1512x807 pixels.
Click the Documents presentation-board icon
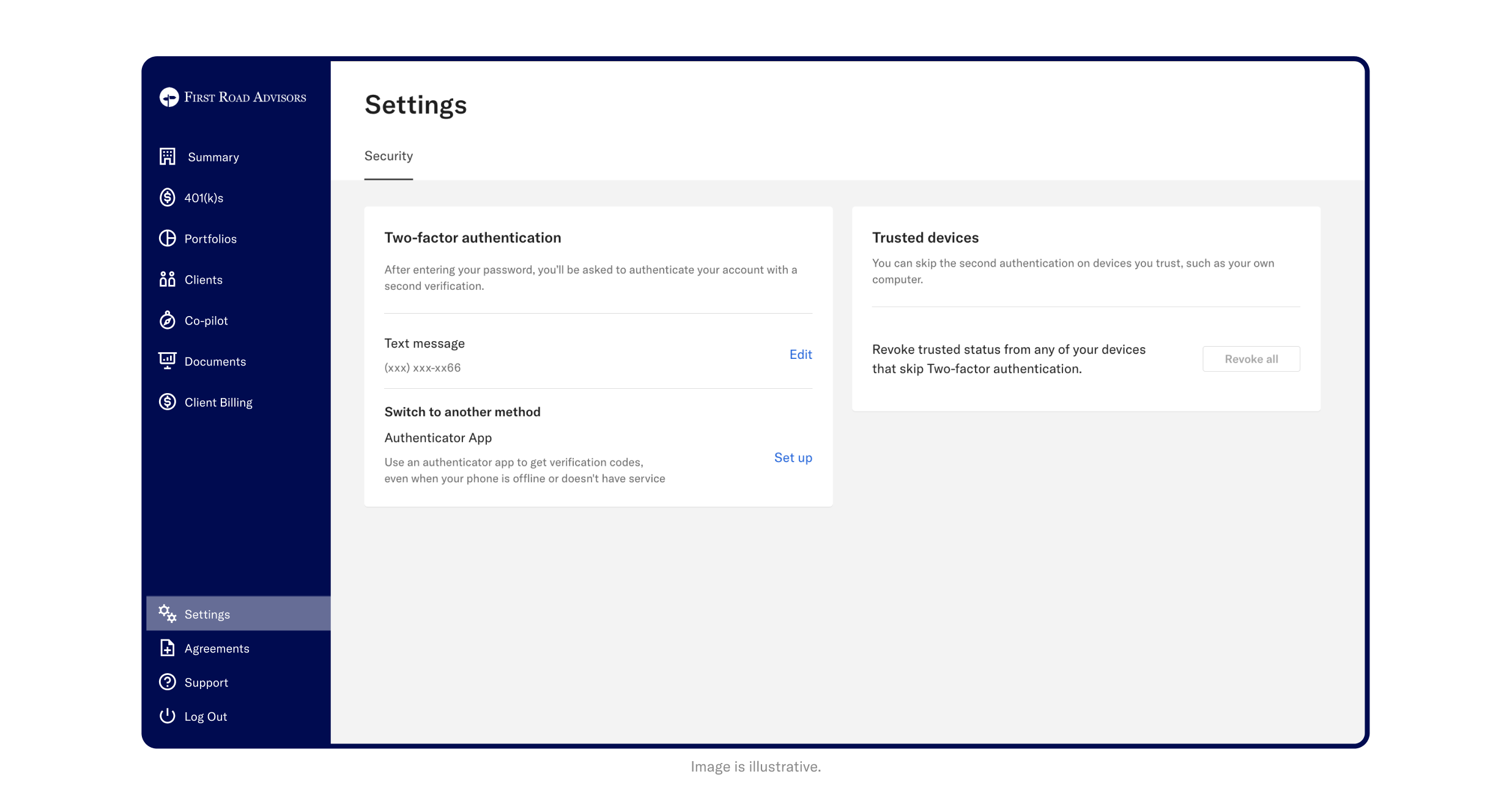pyautogui.click(x=168, y=361)
